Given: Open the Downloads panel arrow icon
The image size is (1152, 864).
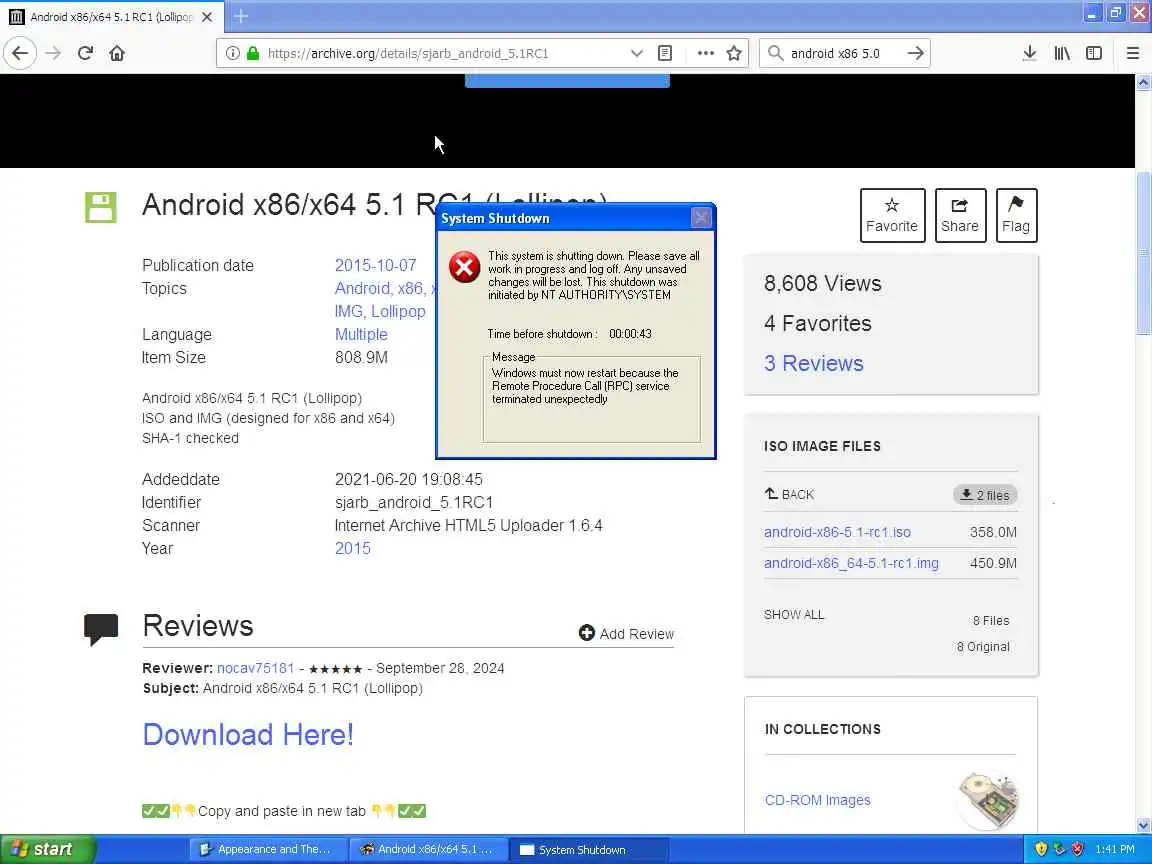Looking at the screenshot, I should click(1029, 53).
